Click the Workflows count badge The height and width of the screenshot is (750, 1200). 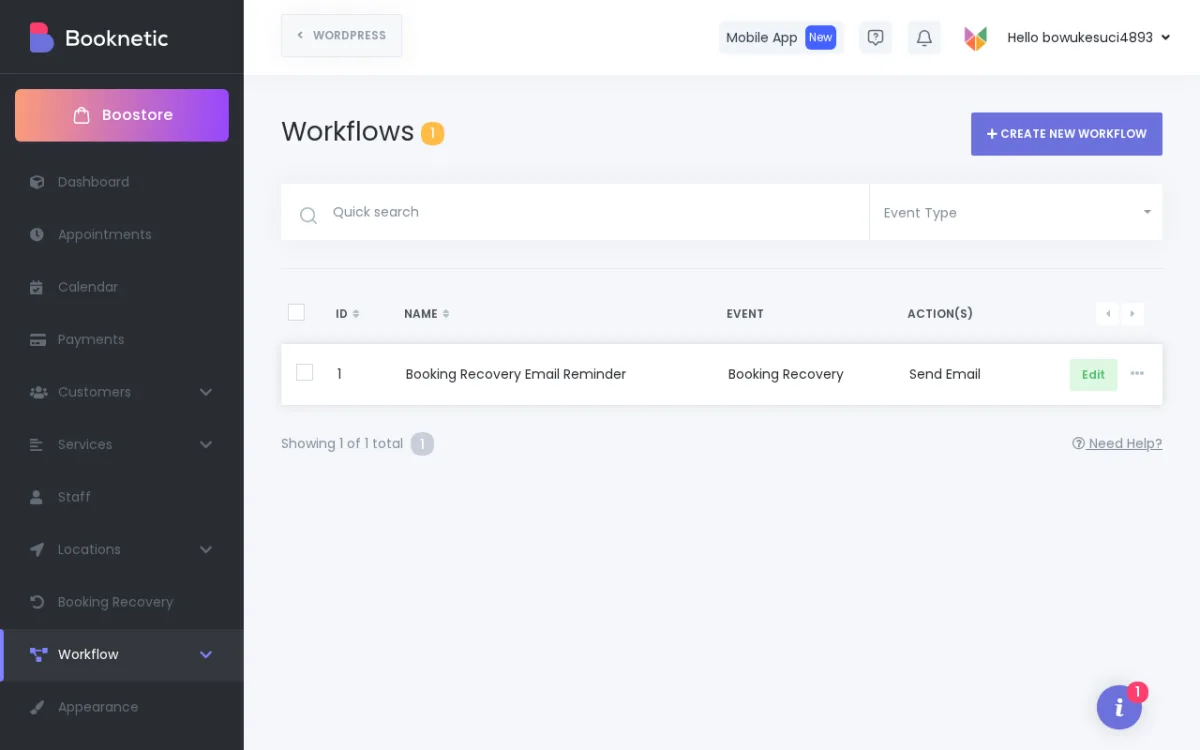coord(432,133)
